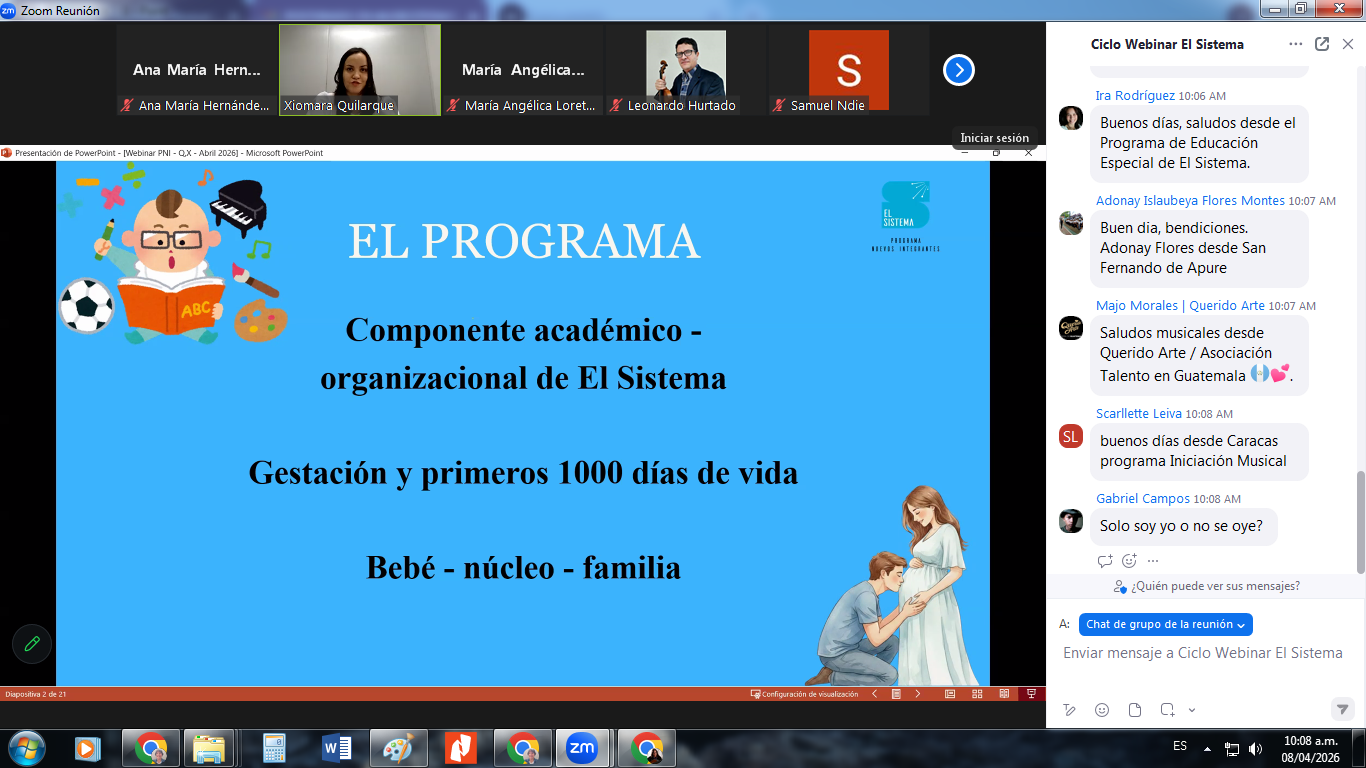
Task: Open the chat panel more options ellipsis
Action: tap(1296, 44)
